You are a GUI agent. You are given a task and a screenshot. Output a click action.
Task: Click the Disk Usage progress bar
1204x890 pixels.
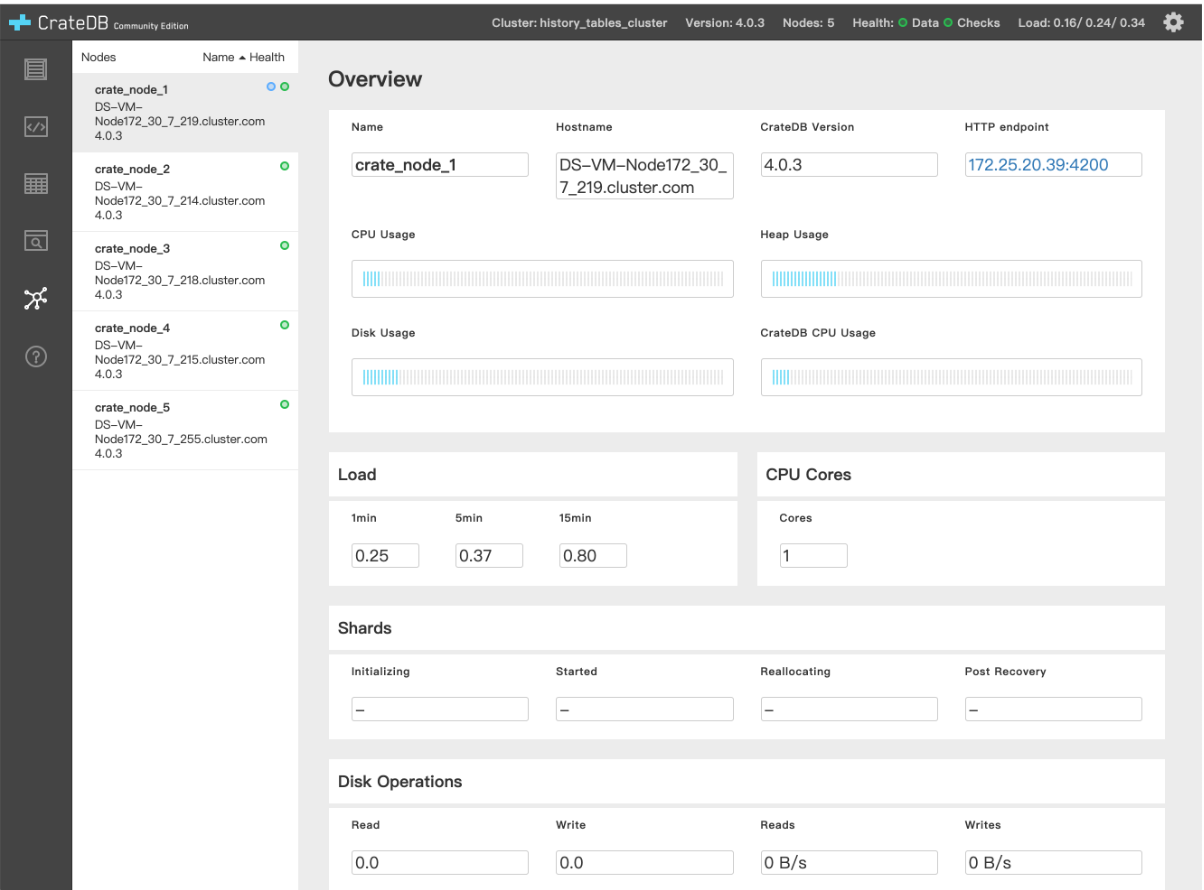tap(542, 377)
